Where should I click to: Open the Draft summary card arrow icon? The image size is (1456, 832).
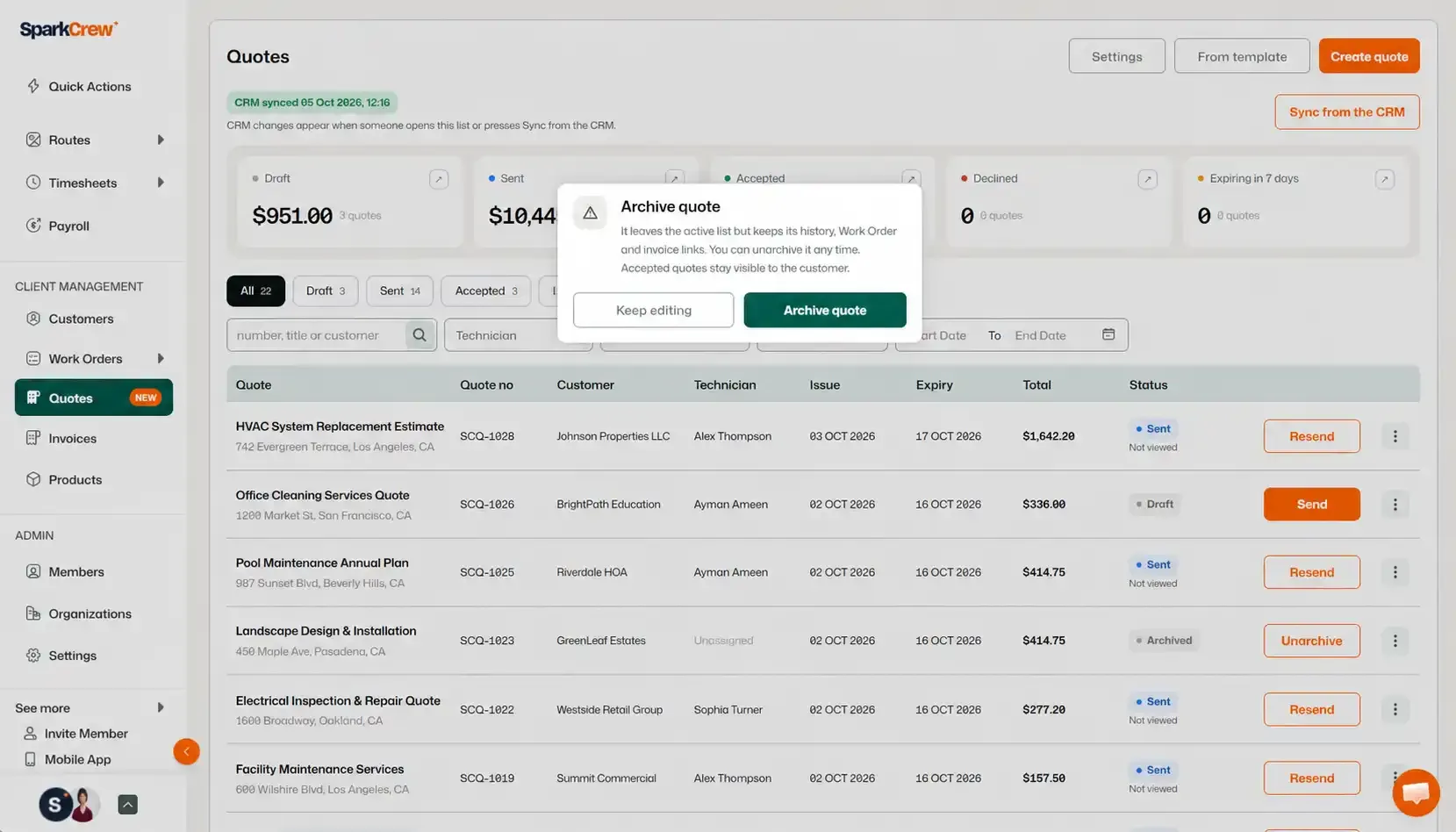tap(439, 179)
